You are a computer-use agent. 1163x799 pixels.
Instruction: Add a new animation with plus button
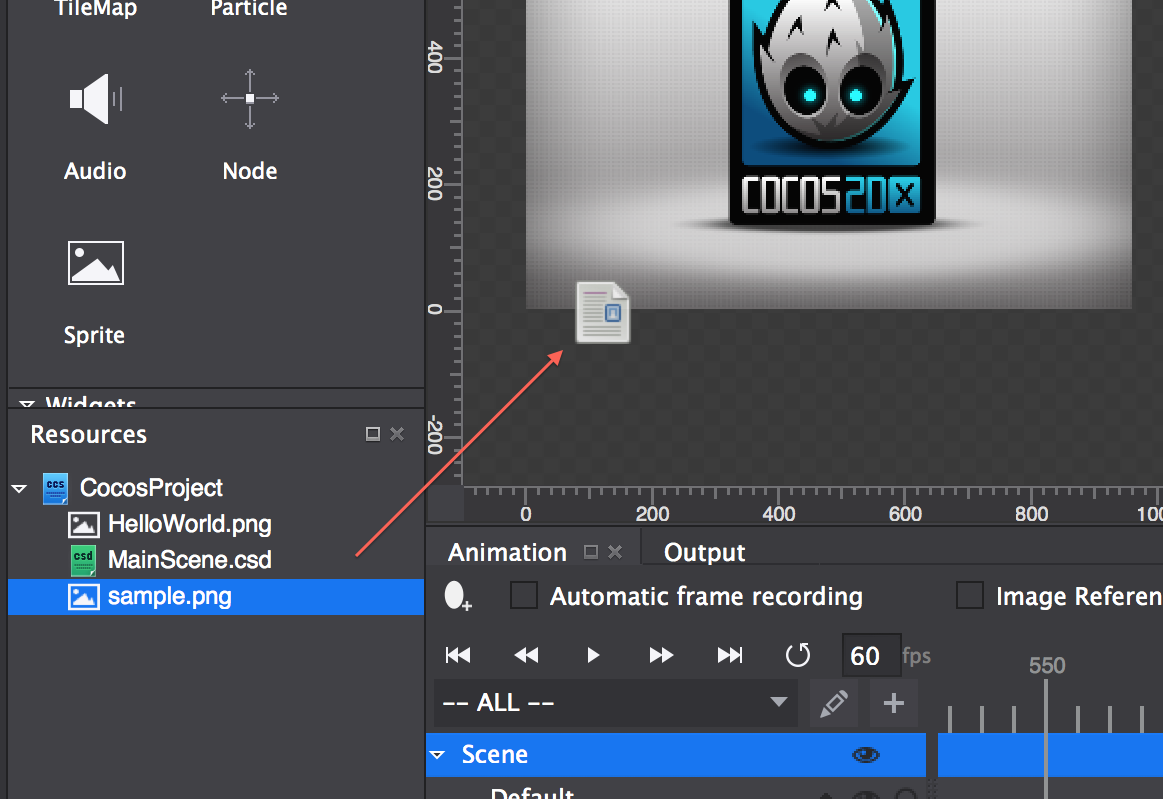click(x=894, y=703)
